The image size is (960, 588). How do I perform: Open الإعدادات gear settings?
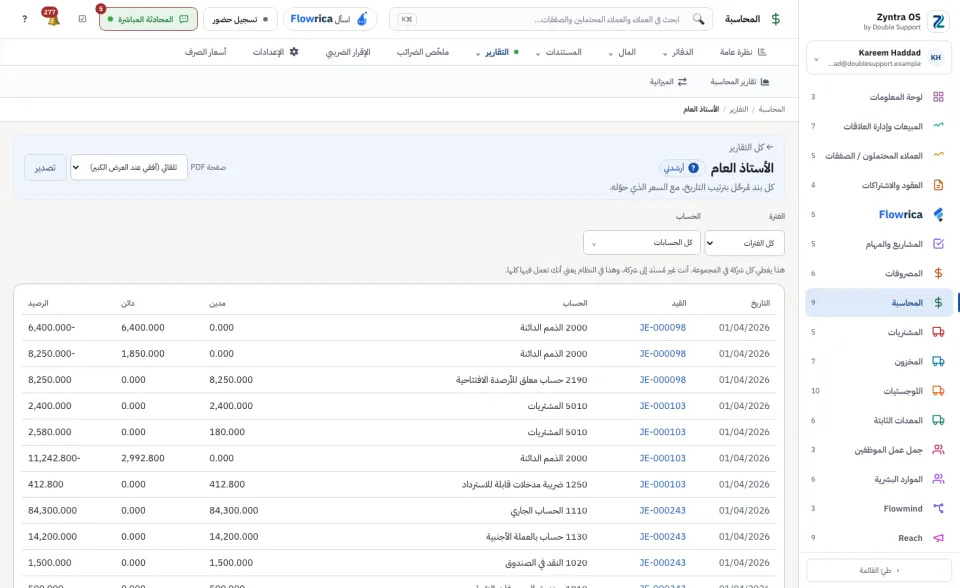pyautogui.click(x=276, y=52)
